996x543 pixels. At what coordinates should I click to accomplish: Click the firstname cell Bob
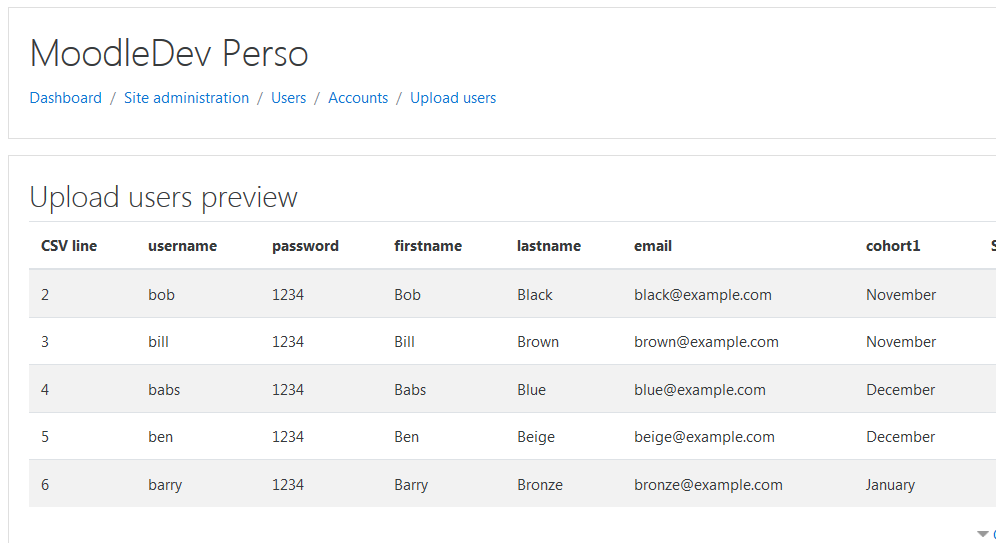click(407, 295)
